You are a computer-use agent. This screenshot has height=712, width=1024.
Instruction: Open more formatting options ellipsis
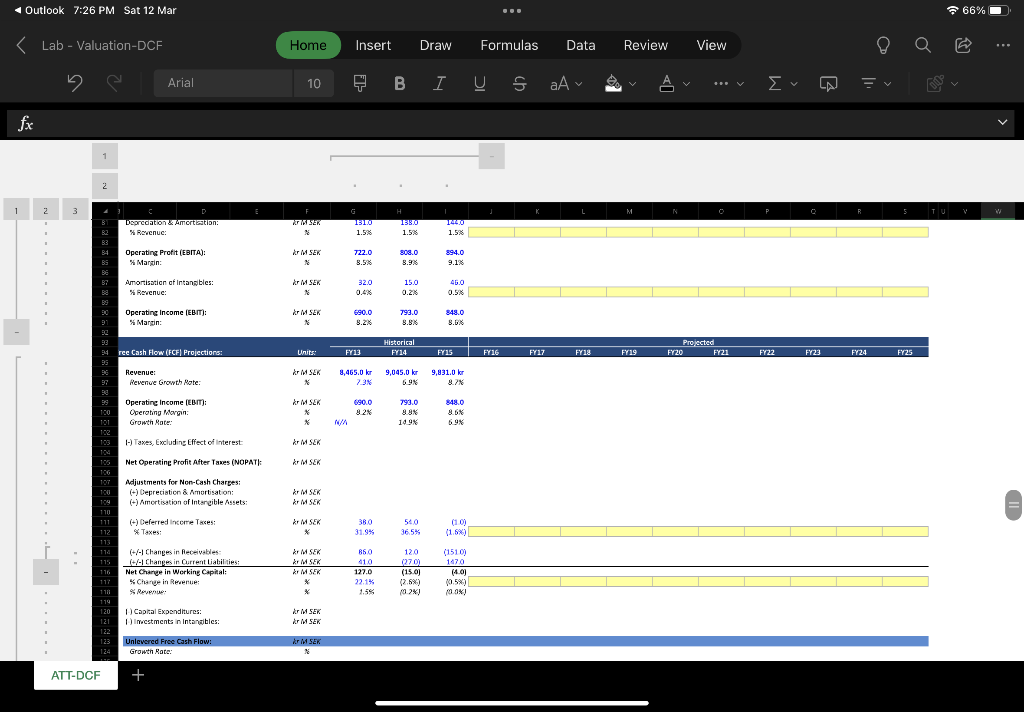tap(729, 84)
